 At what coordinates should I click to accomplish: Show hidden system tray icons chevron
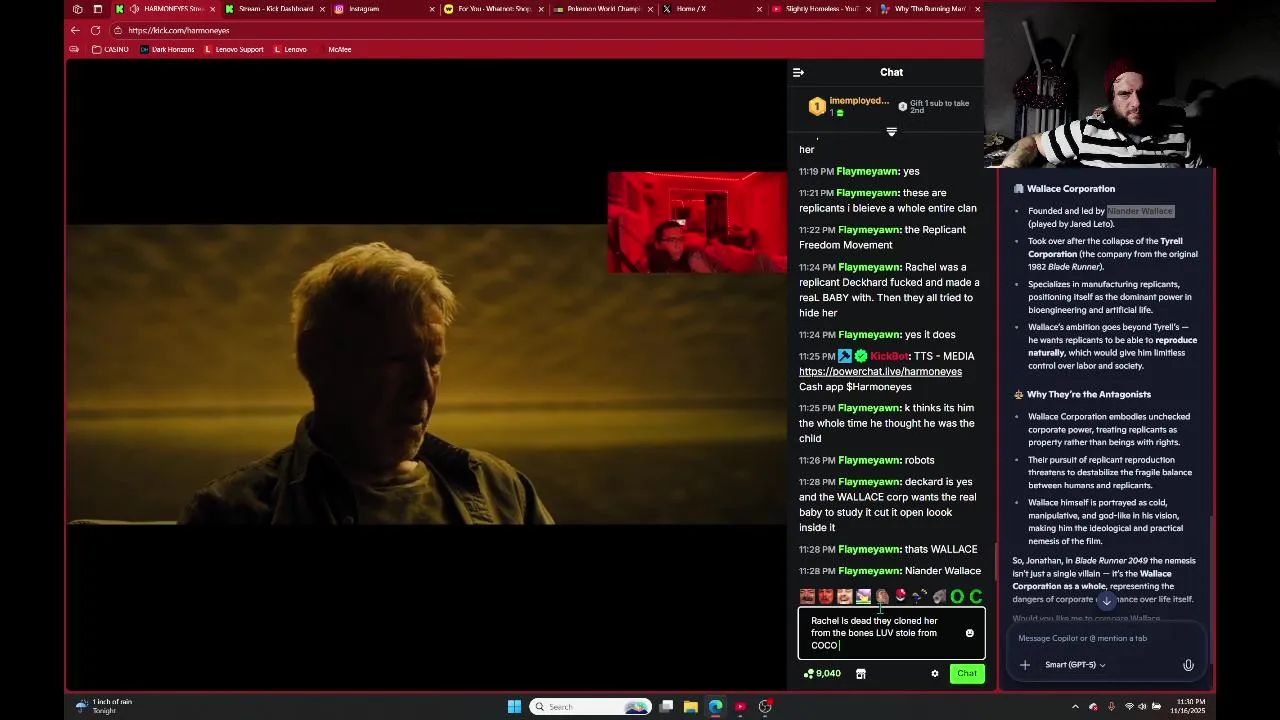pyautogui.click(x=1075, y=707)
